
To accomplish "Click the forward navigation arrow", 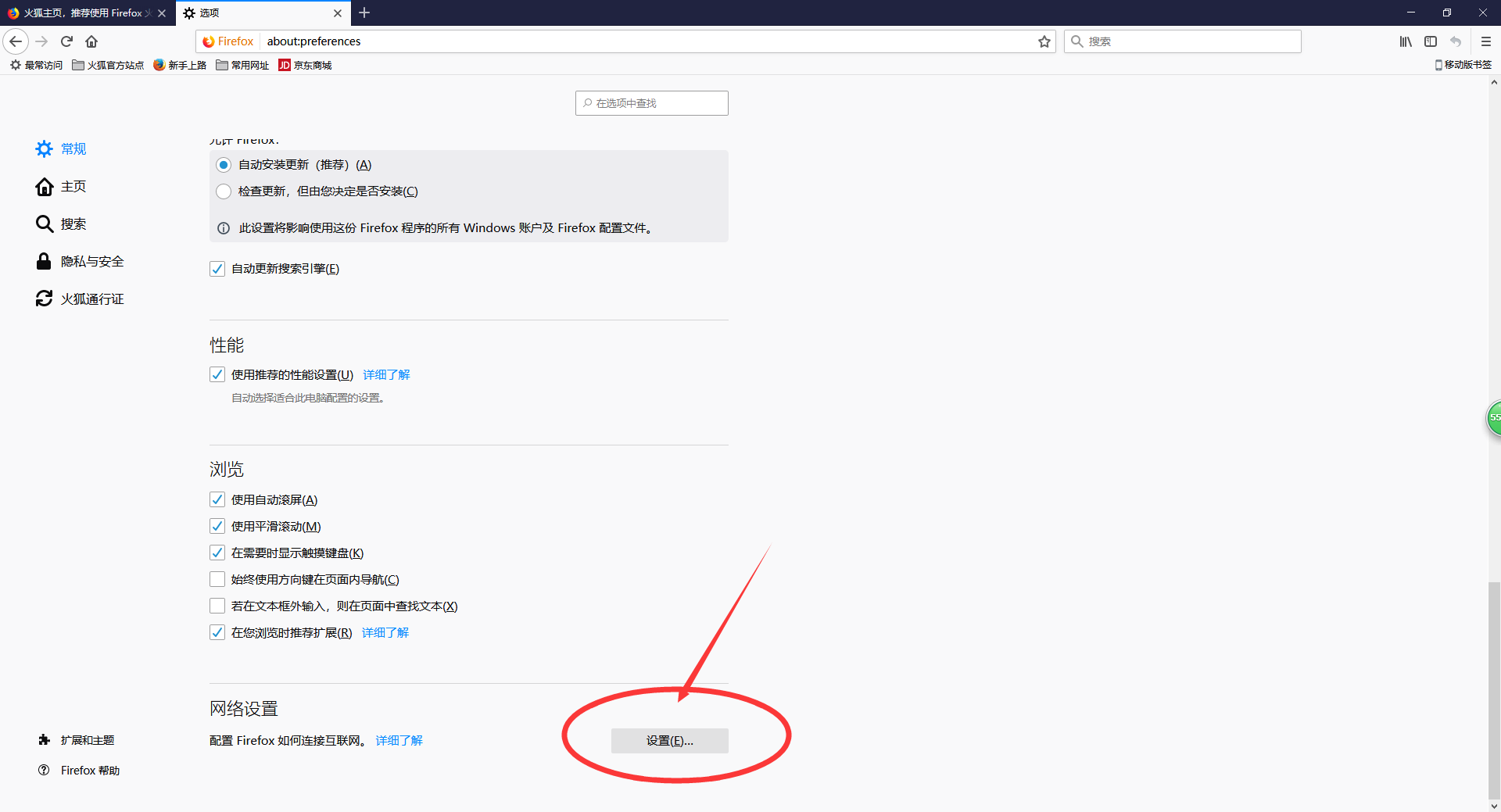I will pyautogui.click(x=41, y=41).
